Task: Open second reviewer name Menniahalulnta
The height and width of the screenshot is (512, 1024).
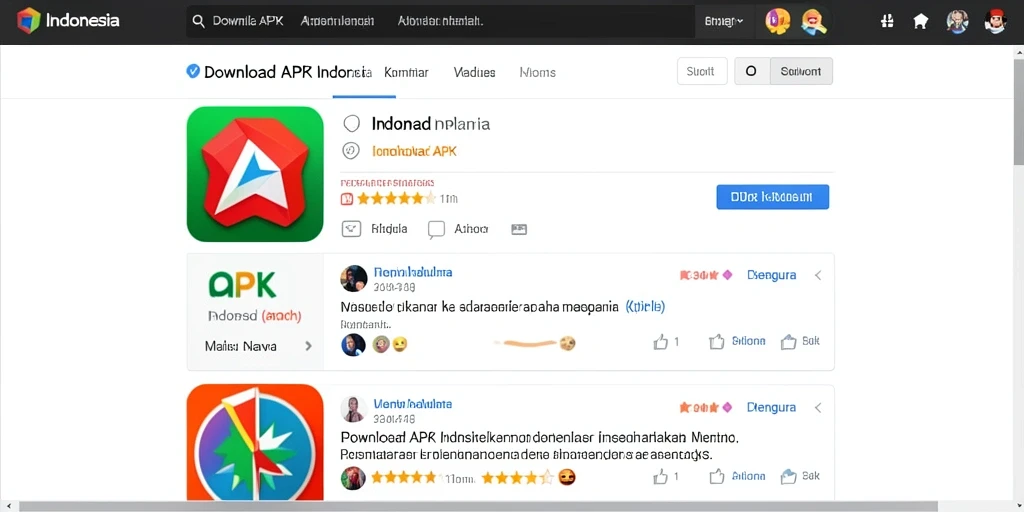Action: [413, 404]
